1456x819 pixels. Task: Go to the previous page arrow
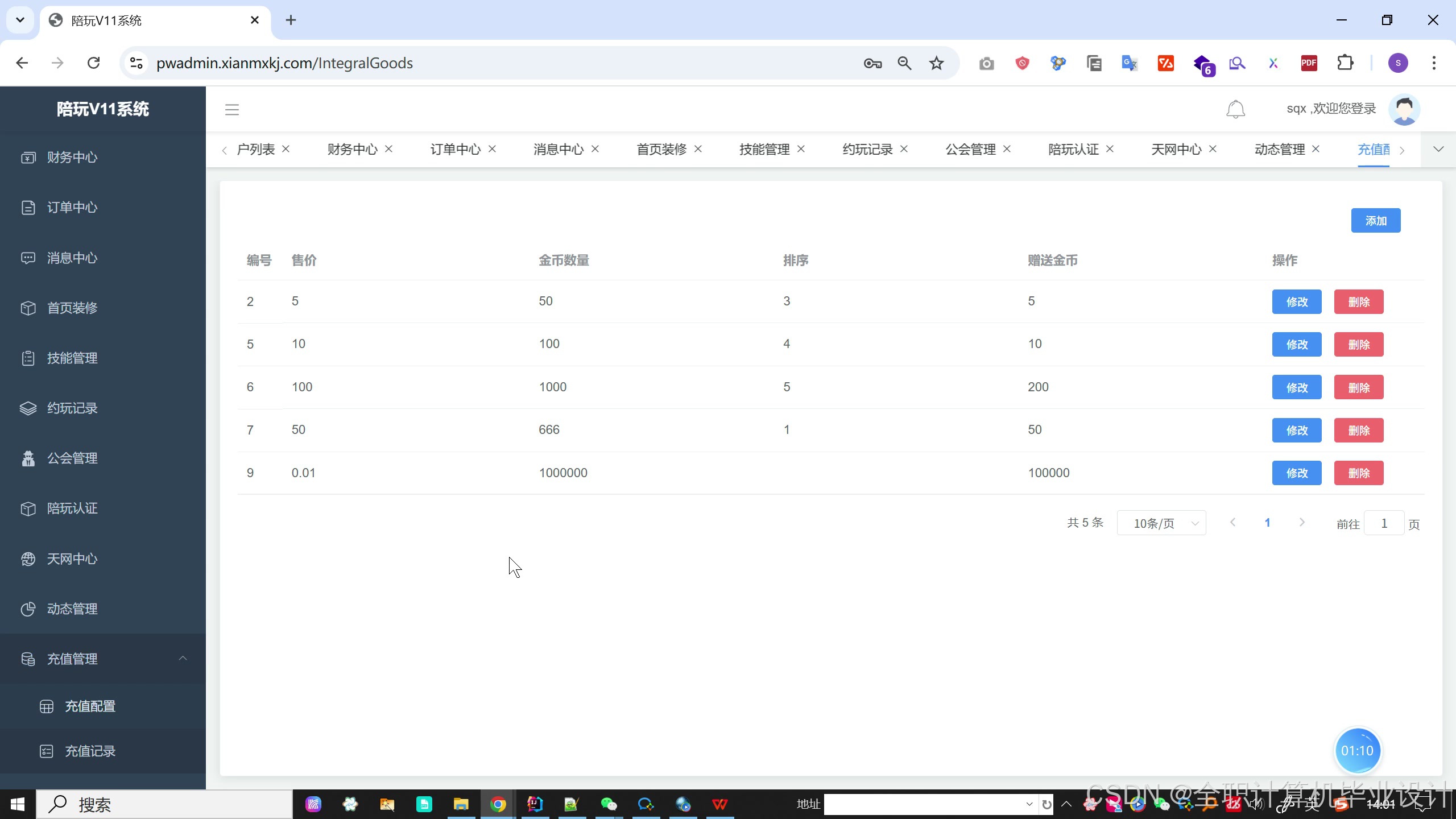click(x=1232, y=523)
